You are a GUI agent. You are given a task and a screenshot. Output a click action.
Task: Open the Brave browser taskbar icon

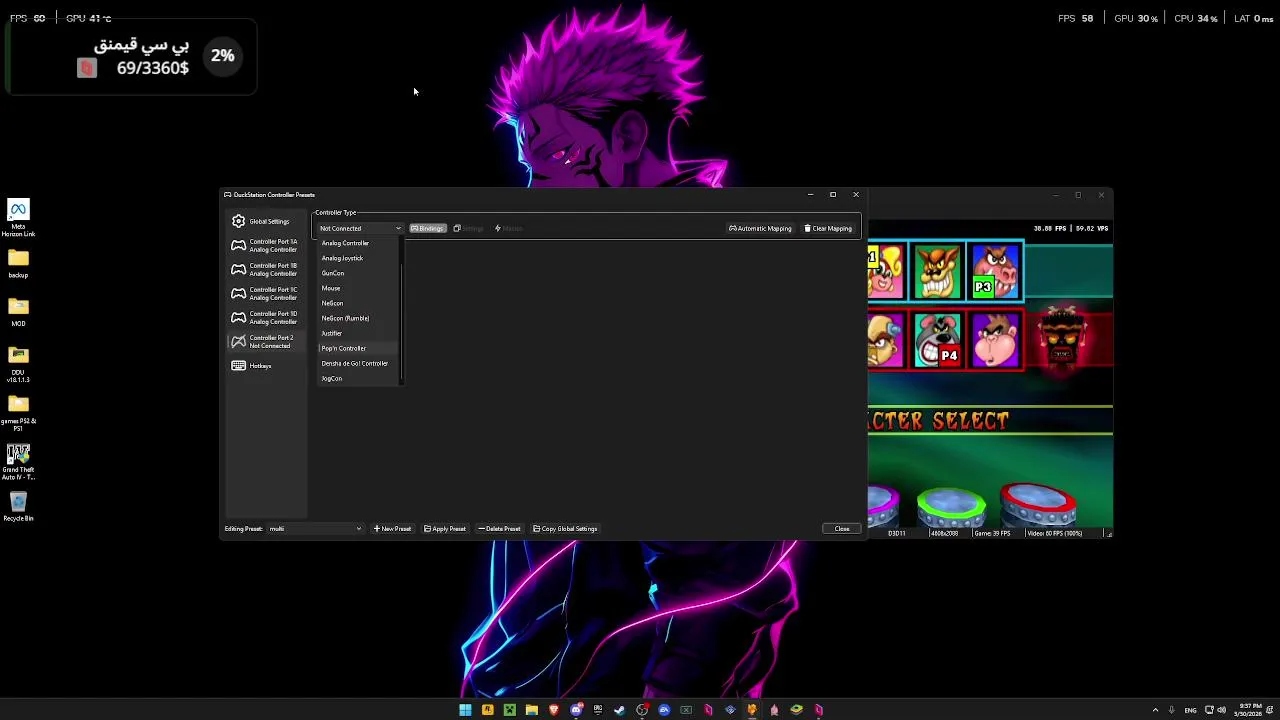[x=554, y=710]
